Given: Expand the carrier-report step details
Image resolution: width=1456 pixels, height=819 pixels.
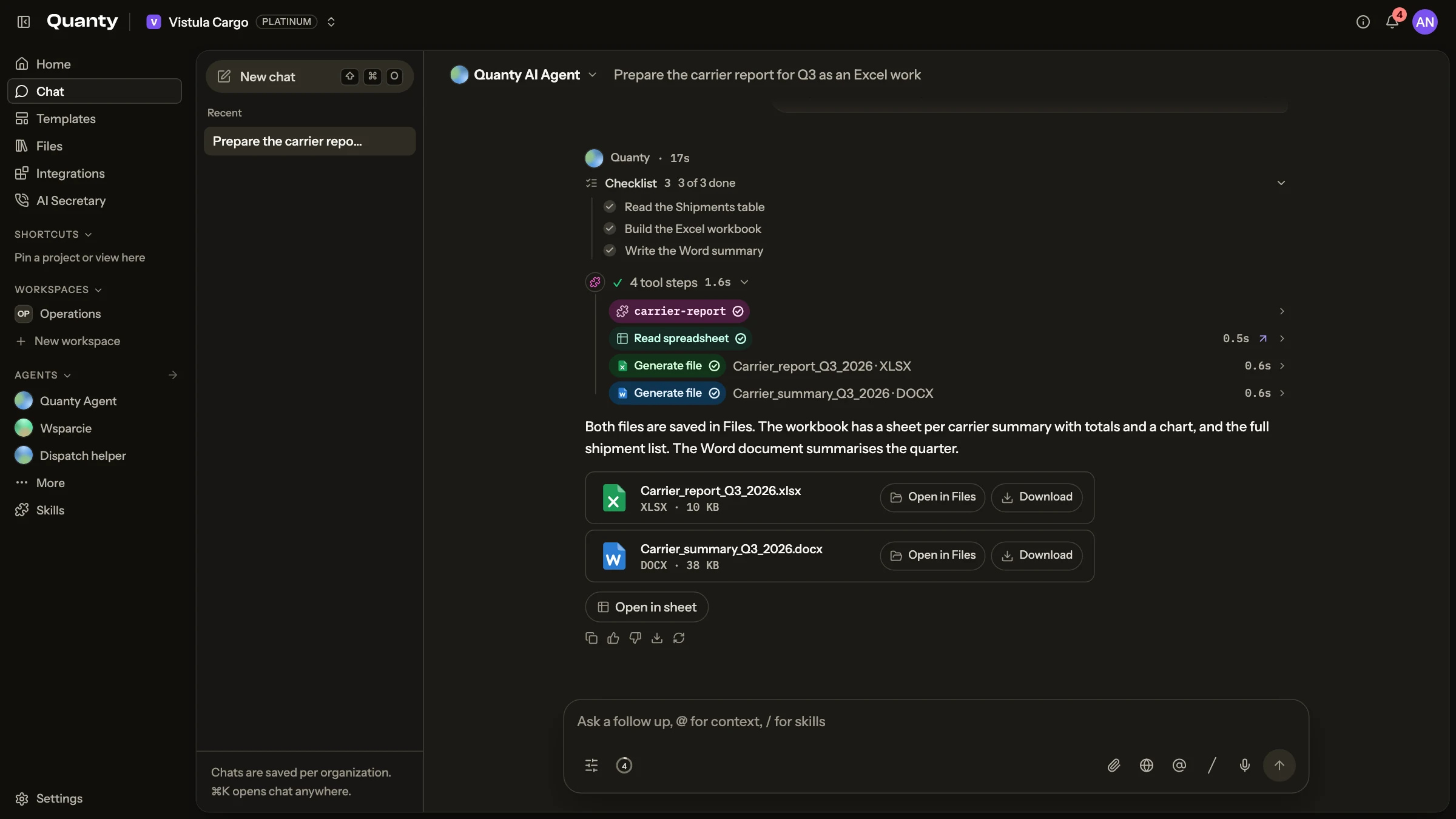Looking at the screenshot, I should tap(1282, 311).
